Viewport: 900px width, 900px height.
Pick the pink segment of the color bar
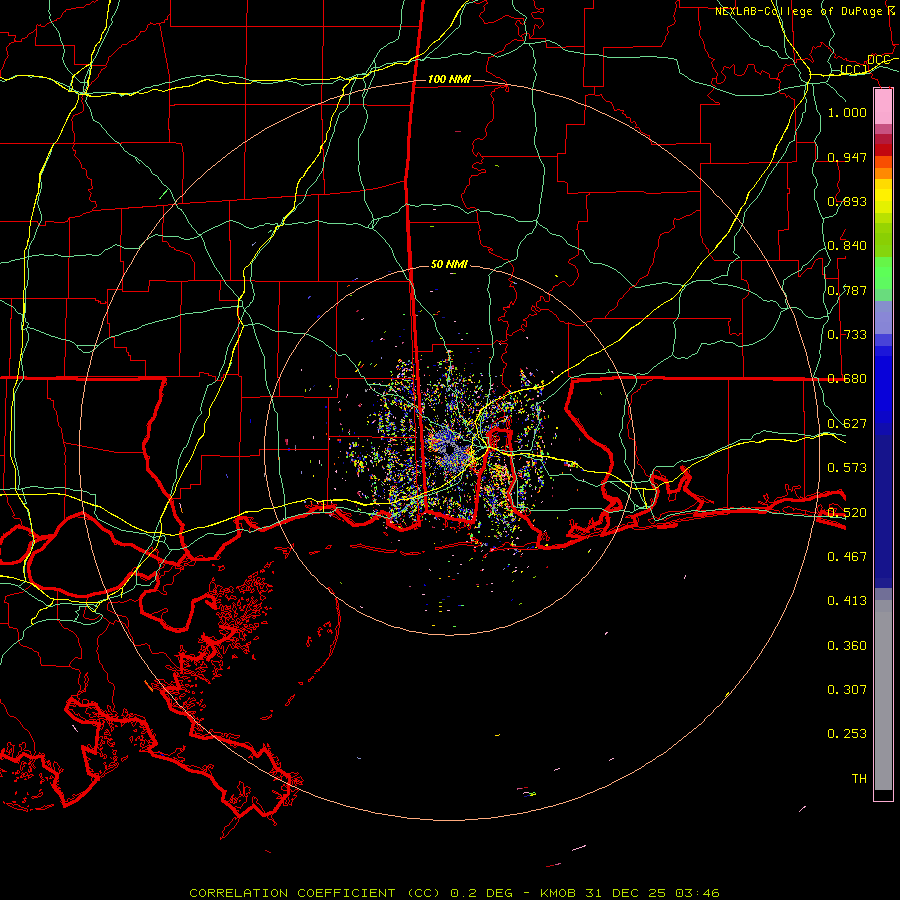tap(883, 107)
